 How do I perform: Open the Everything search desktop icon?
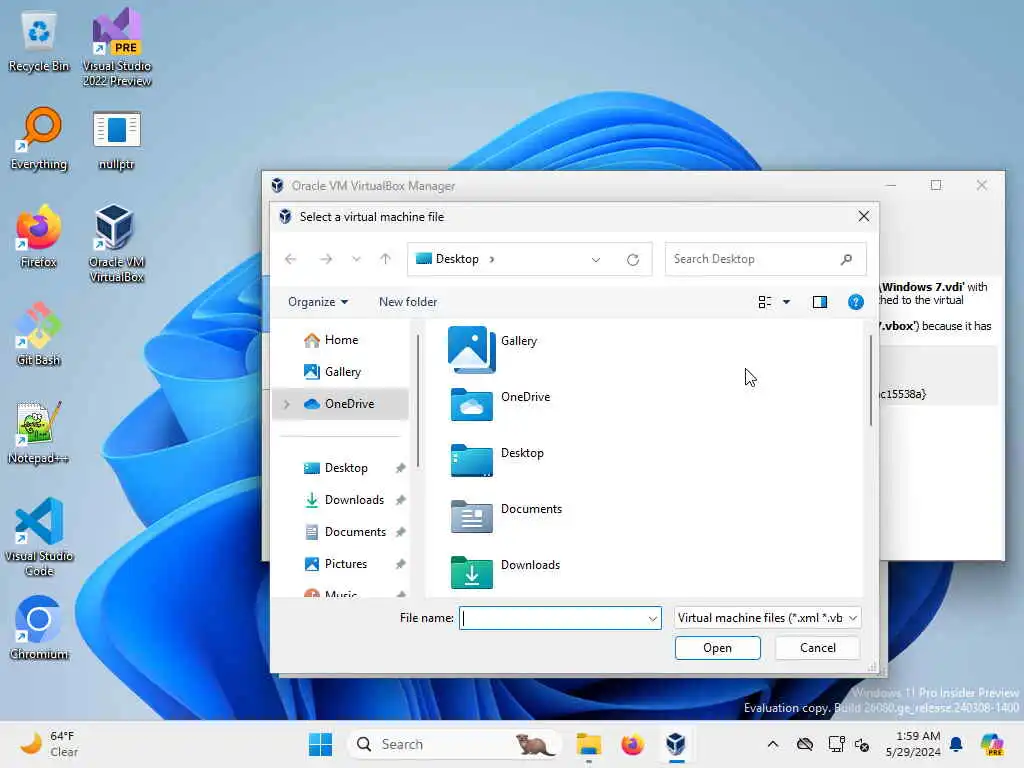(x=39, y=139)
